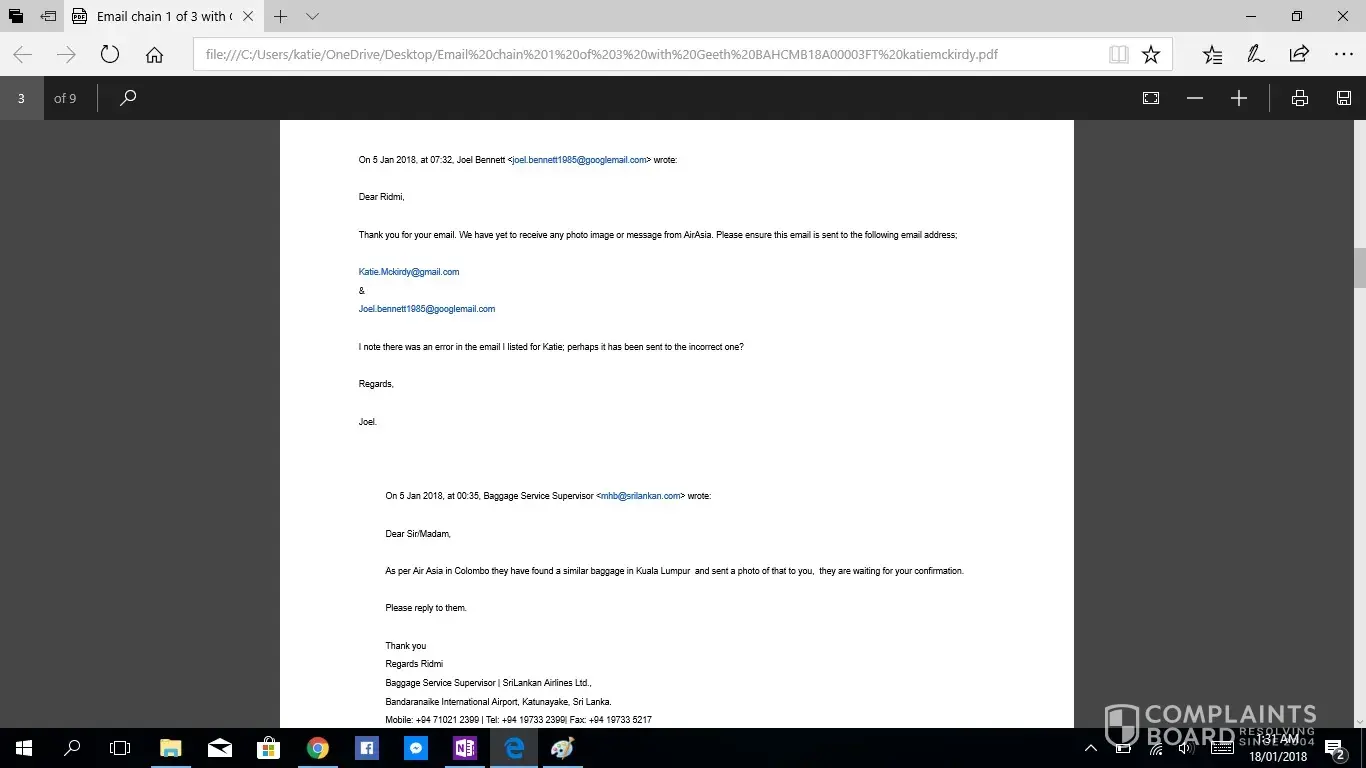
Task: Select the Email chain 1 of 3 tab
Action: [x=163, y=17]
